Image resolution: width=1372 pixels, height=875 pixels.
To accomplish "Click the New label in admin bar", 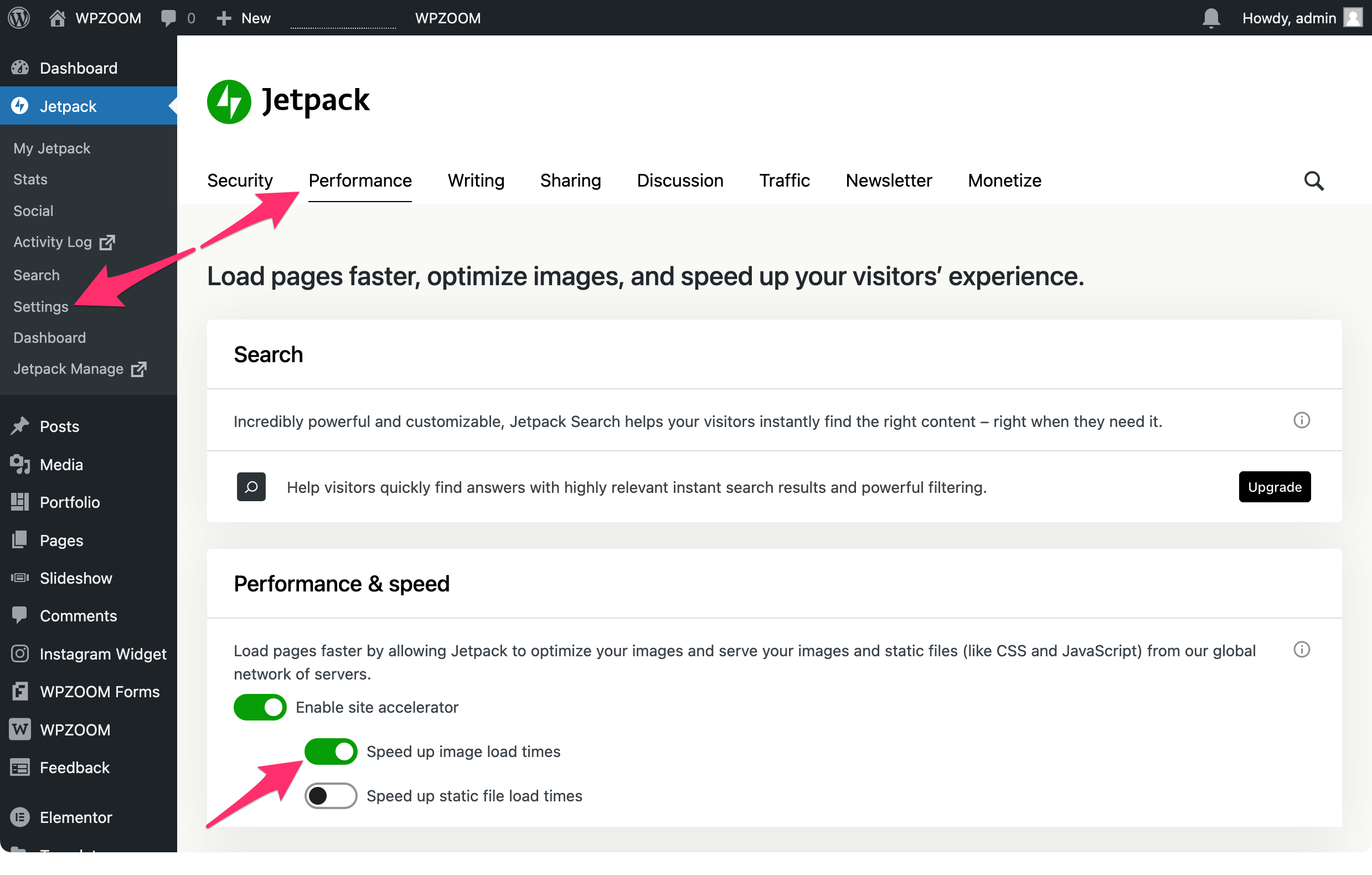I will click(x=256, y=18).
